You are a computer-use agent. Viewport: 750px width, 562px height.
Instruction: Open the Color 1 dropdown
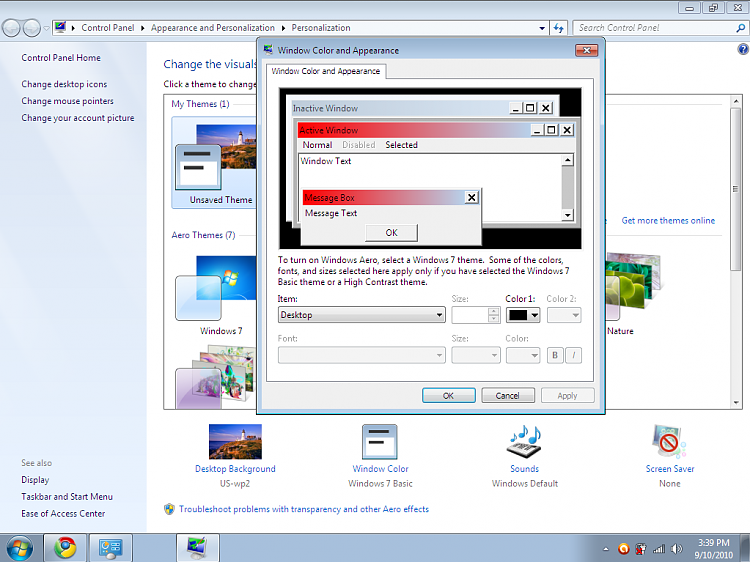[523, 315]
